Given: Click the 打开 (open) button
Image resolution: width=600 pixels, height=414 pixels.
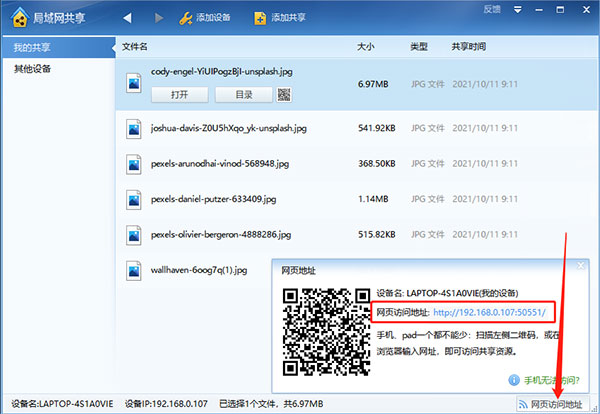Looking at the screenshot, I should (x=179, y=94).
